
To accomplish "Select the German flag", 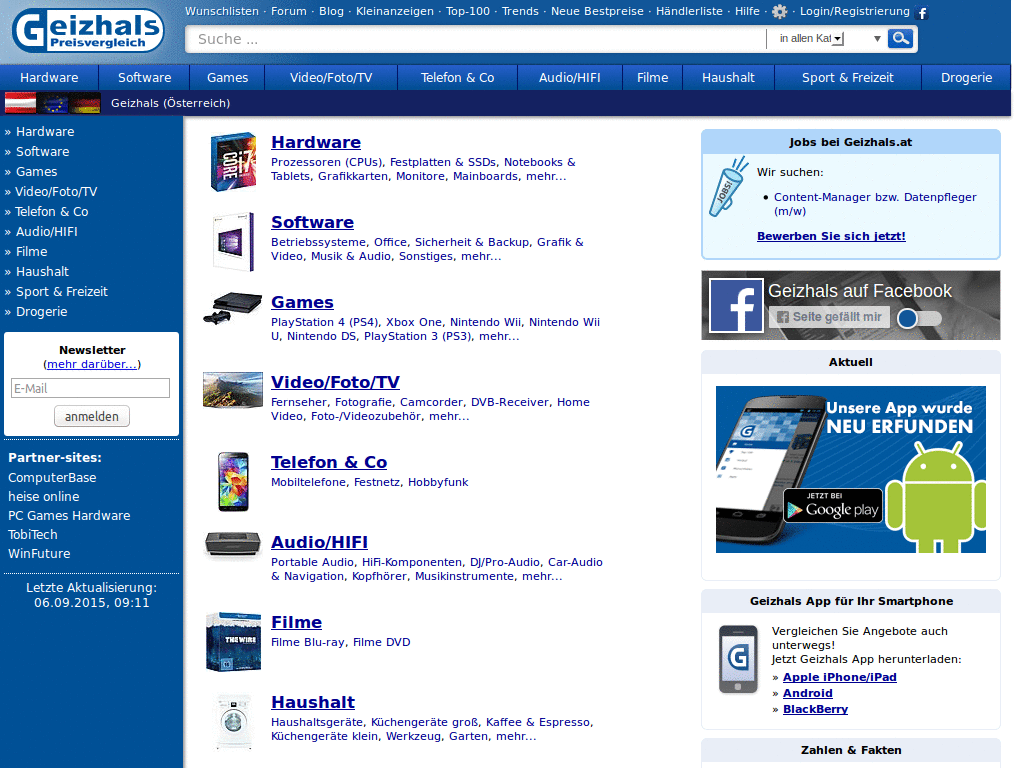I will [85, 103].
